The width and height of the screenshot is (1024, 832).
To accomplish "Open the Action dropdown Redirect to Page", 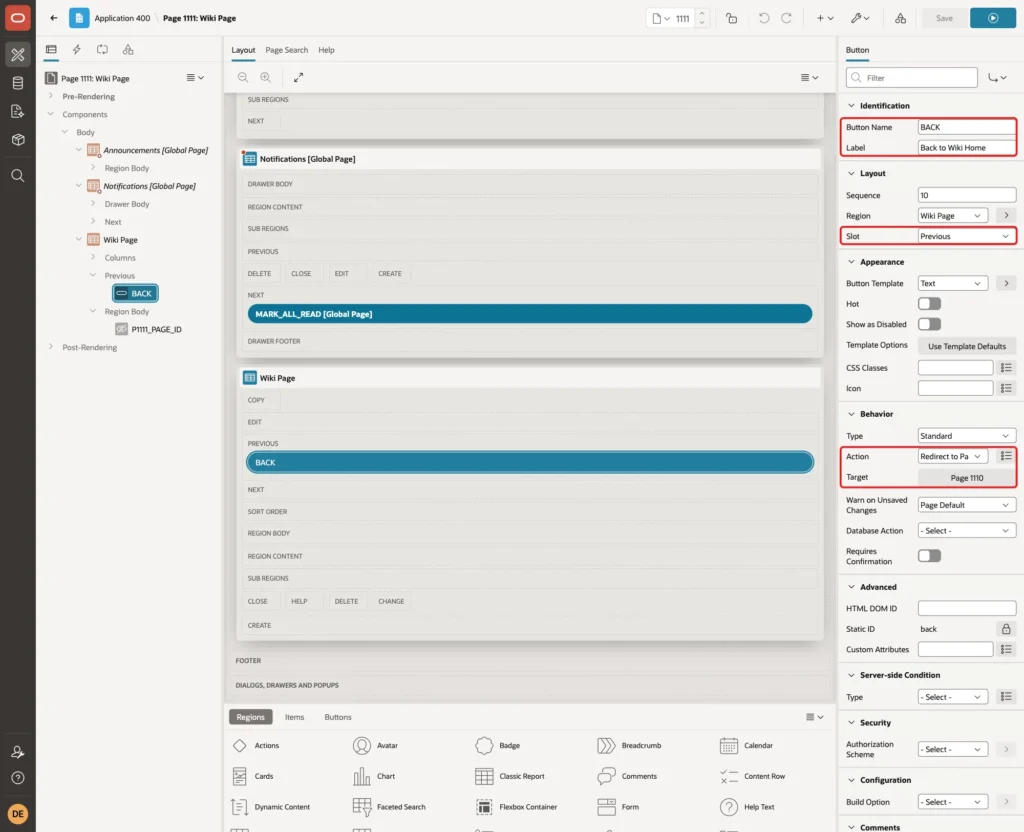I will [x=952, y=456].
